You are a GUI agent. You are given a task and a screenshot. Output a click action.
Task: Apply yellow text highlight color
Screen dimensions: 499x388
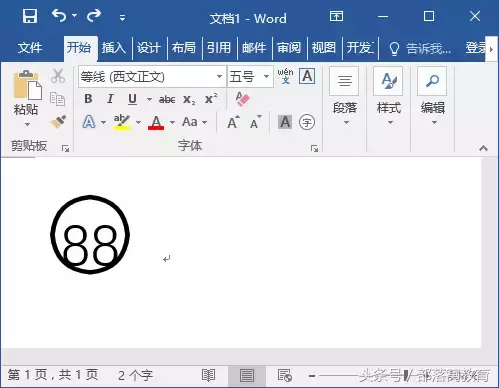(122, 122)
